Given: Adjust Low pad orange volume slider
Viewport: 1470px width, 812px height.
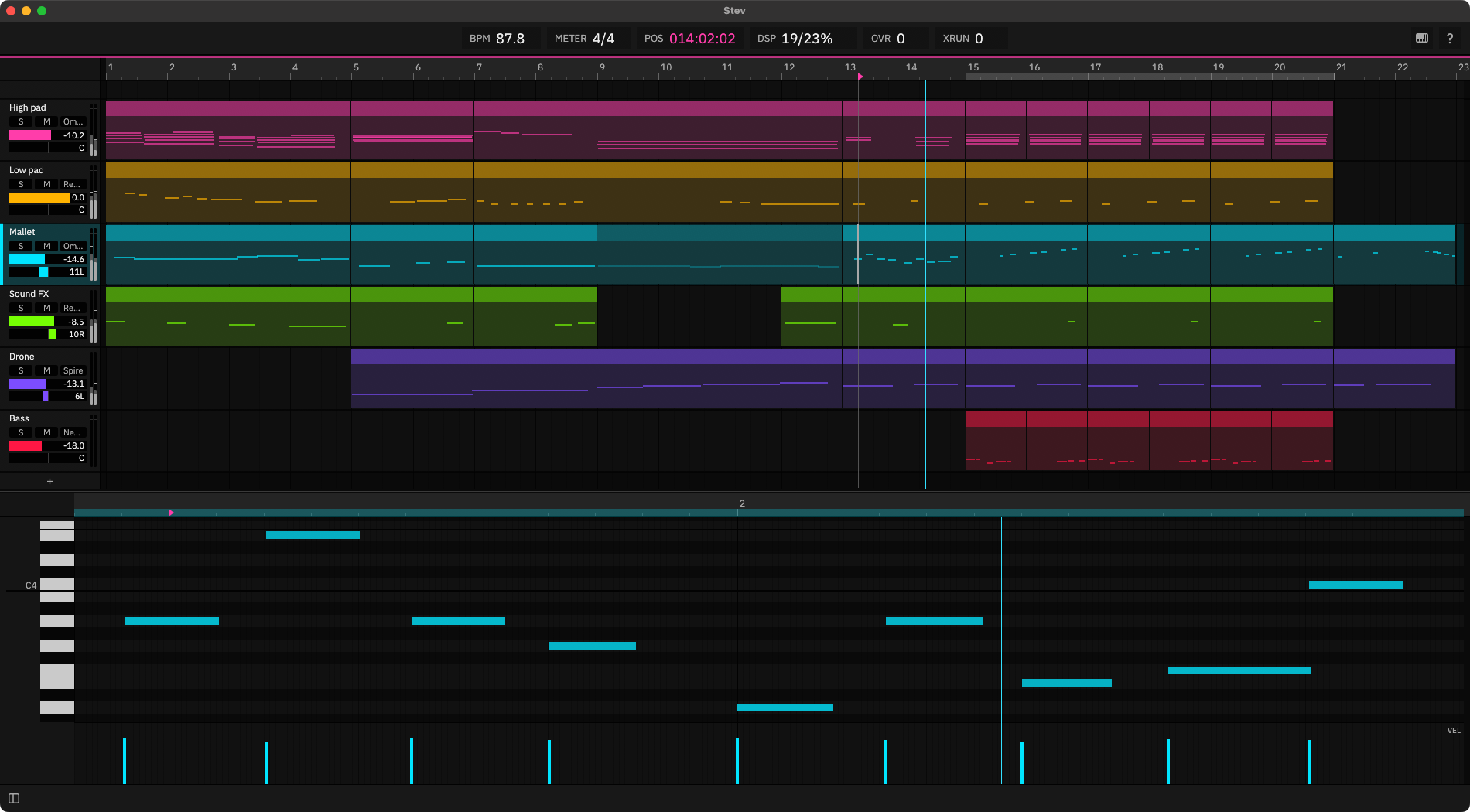Looking at the screenshot, I should 47,197.
